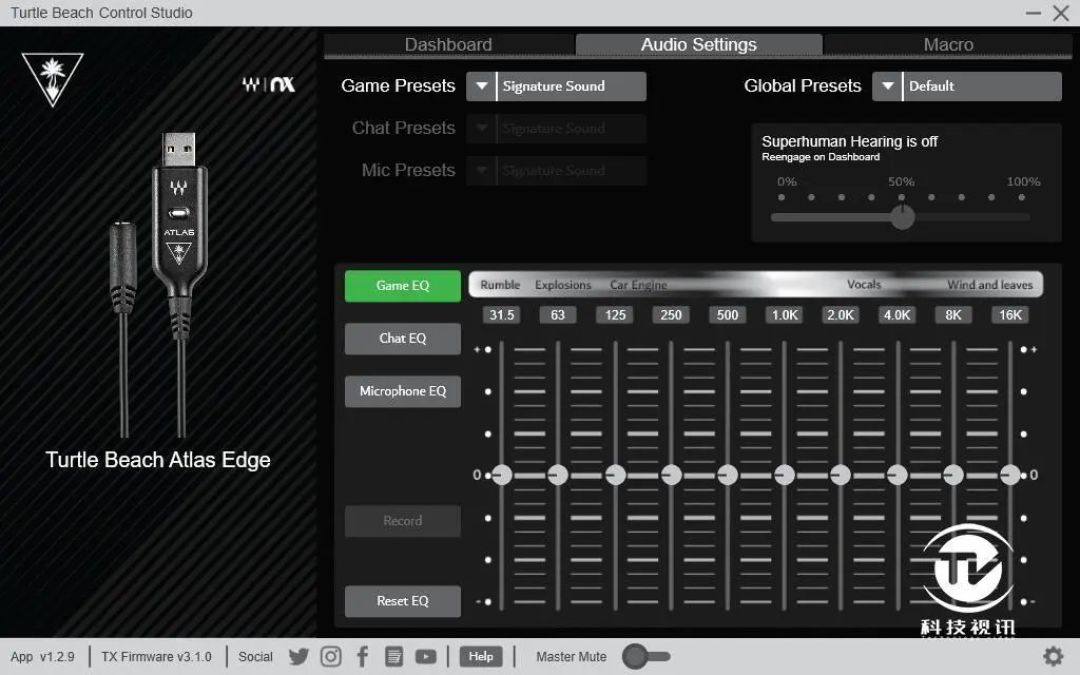This screenshot has height=675, width=1080.
Task: Click the 16K EQ slider knob
Action: (x=1010, y=475)
